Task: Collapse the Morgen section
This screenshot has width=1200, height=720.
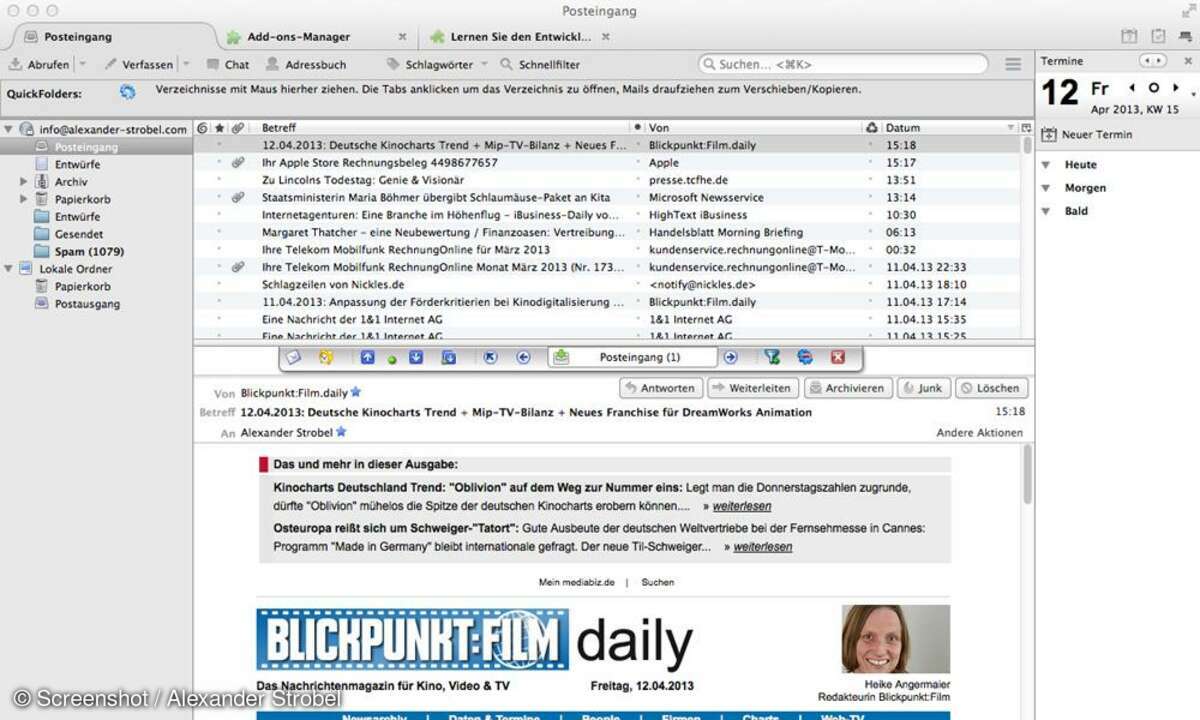Action: point(1046,188)
